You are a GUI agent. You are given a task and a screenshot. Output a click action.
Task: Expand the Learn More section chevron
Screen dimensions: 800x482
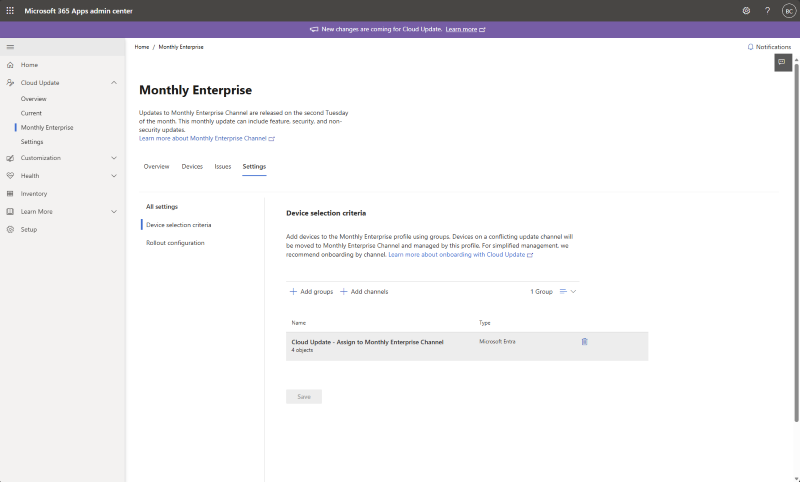coord(114,212)
